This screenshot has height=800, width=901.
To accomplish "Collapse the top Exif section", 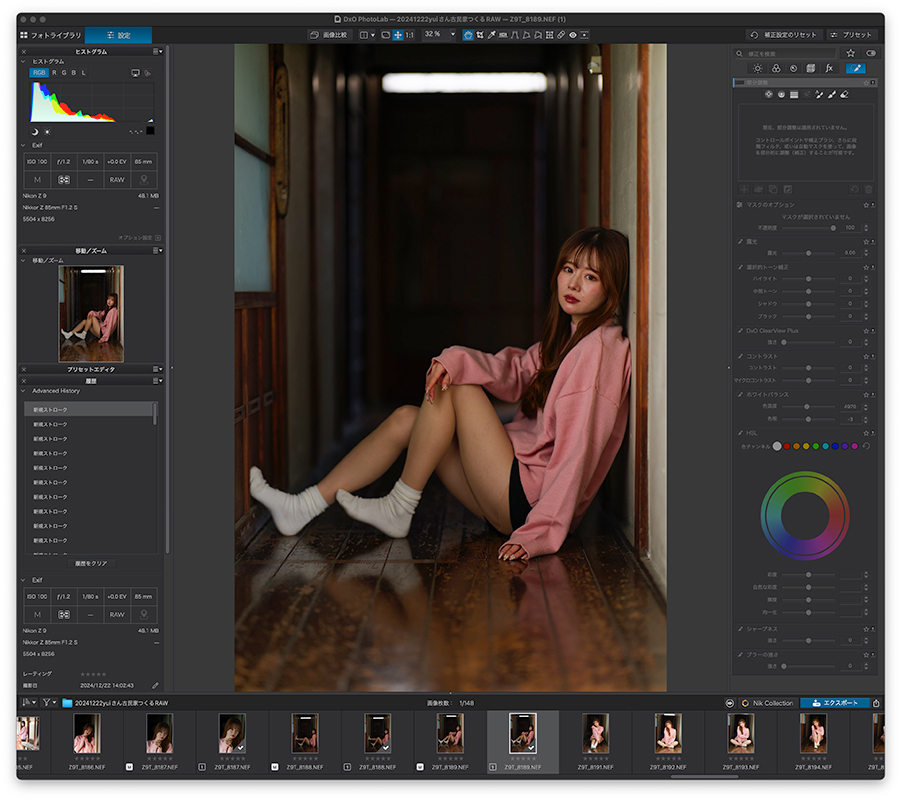I will (x=24, y=145).
